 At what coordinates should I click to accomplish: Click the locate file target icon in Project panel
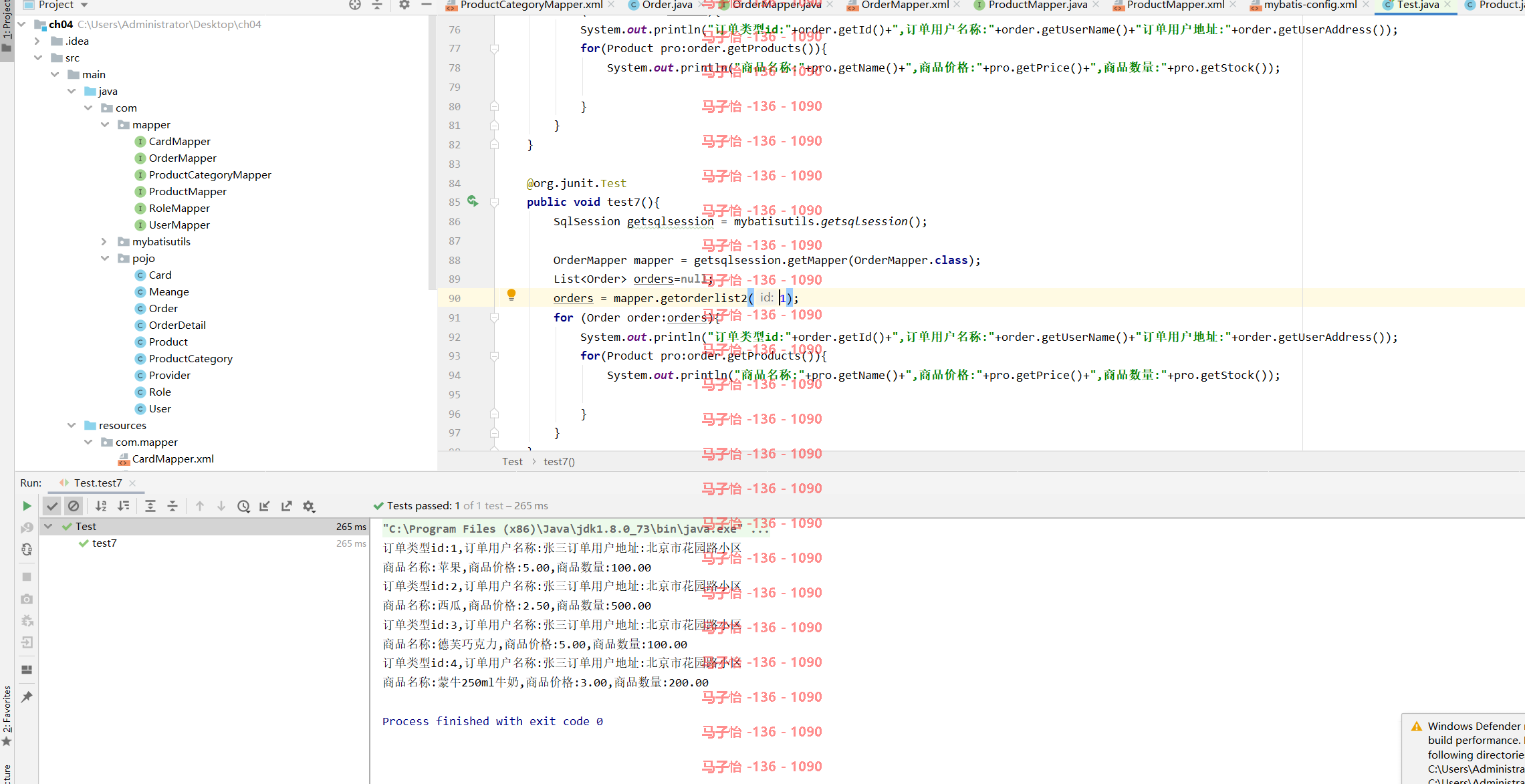pyautogui.click(x=355, y=5)
